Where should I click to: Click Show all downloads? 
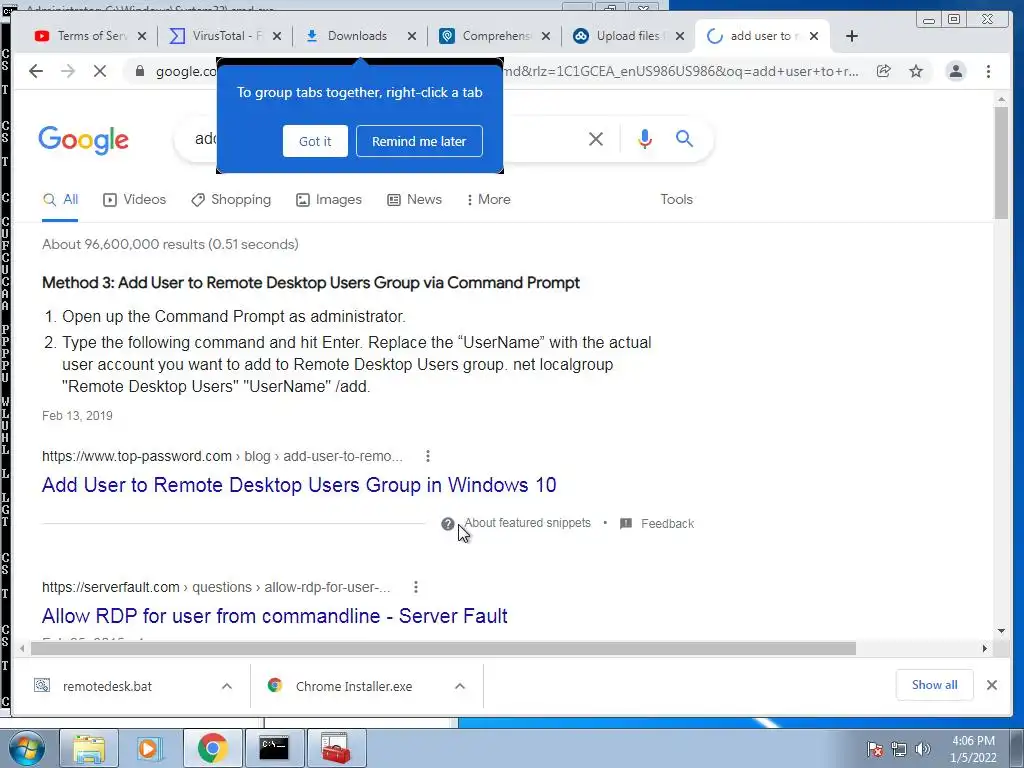click(935, 684)
